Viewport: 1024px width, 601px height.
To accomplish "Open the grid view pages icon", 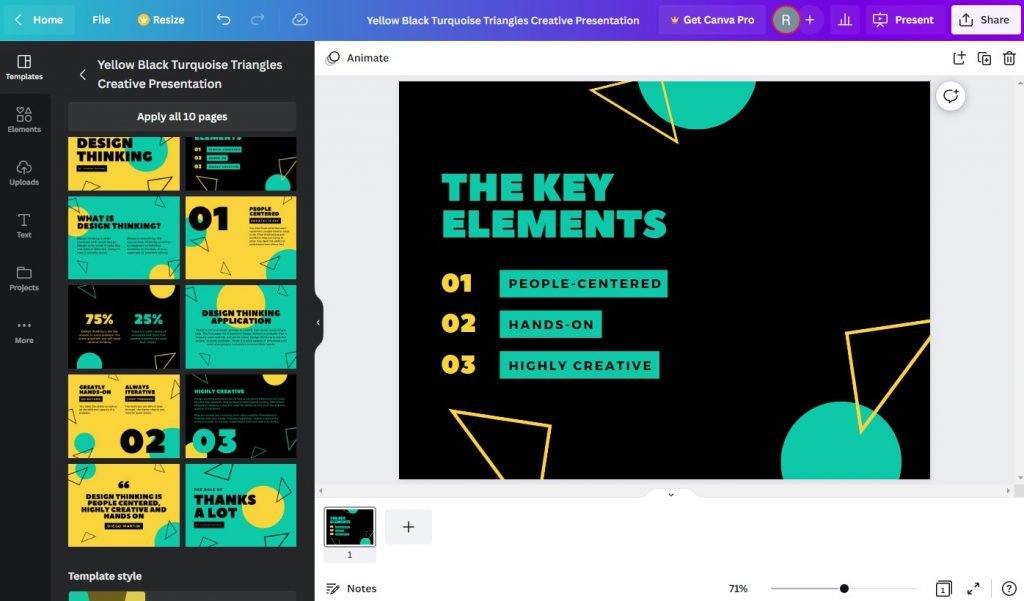I will tap(943, 588).
